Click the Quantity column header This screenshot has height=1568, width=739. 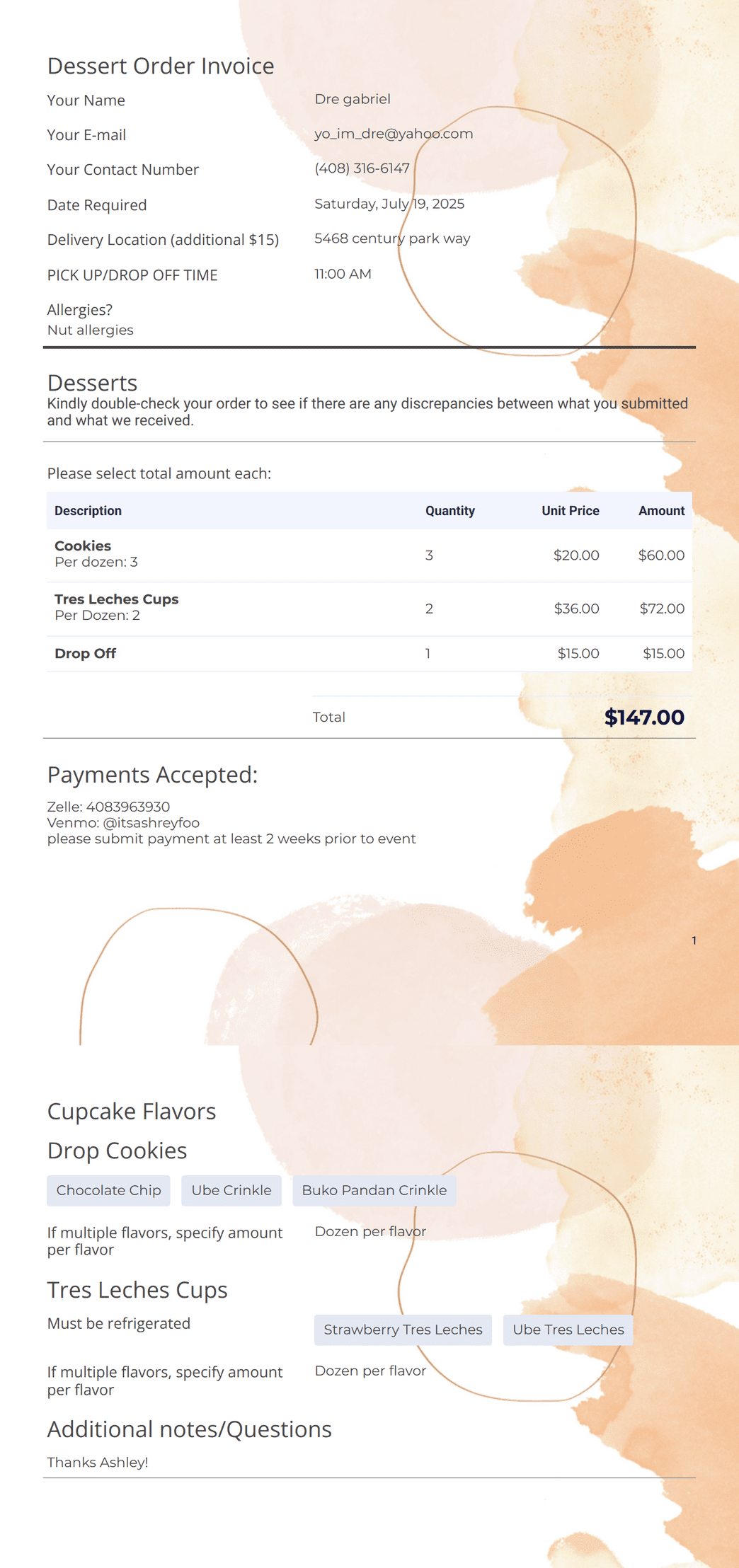coord(450,511)
